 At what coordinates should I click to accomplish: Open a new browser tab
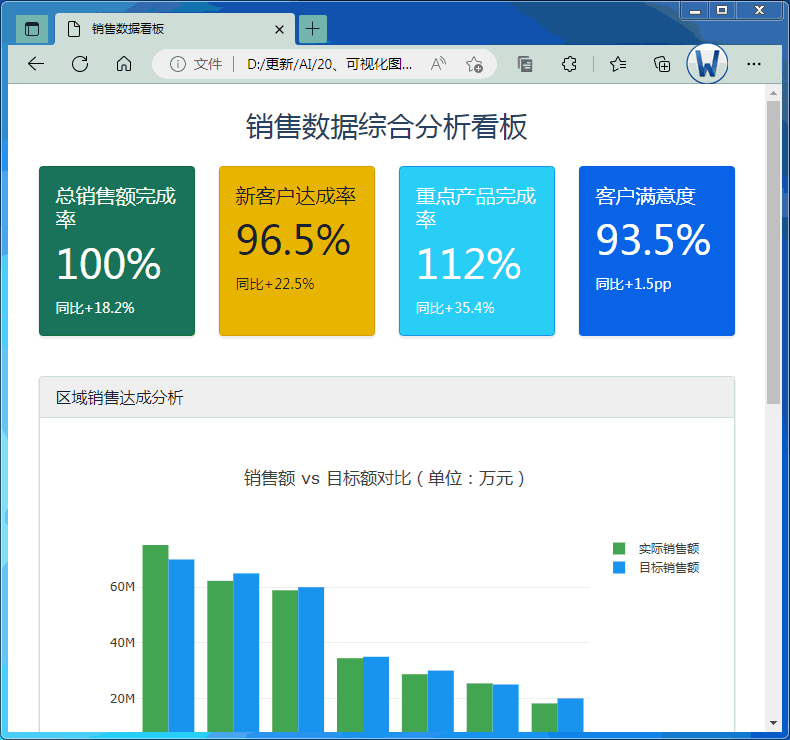[313, 29]
